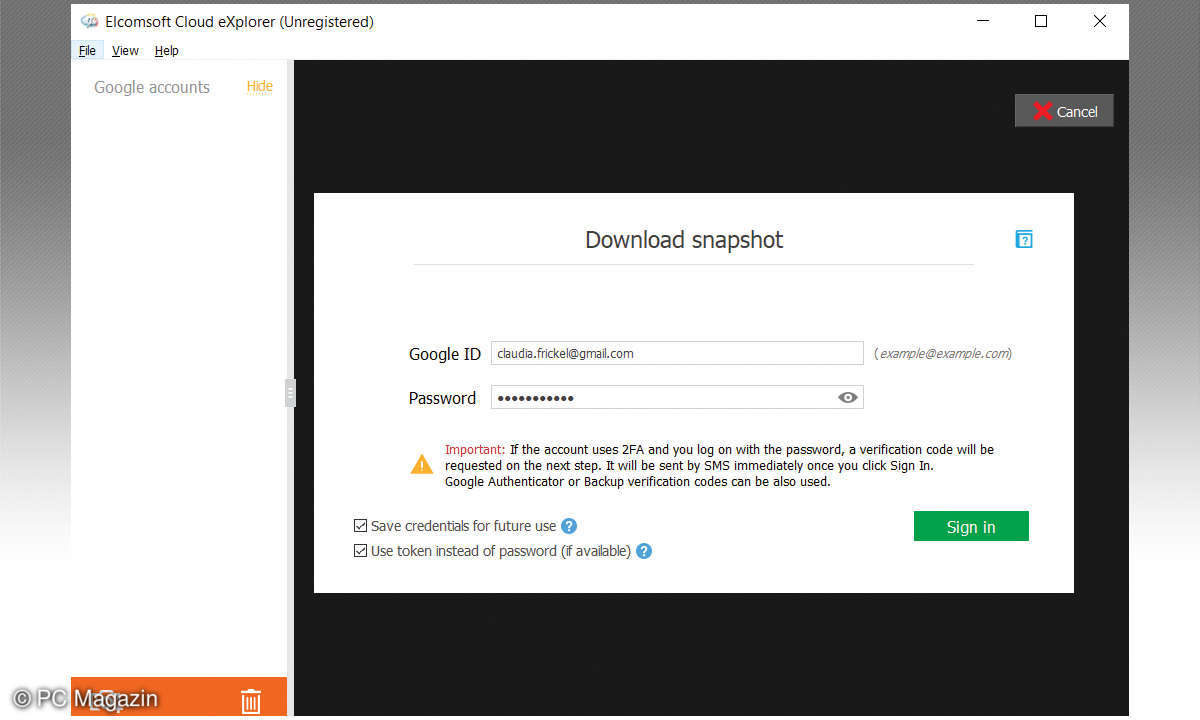This screenshot has width=1200, height=720.
Task: Open the View menu
Action: click(x=125, y=51)
